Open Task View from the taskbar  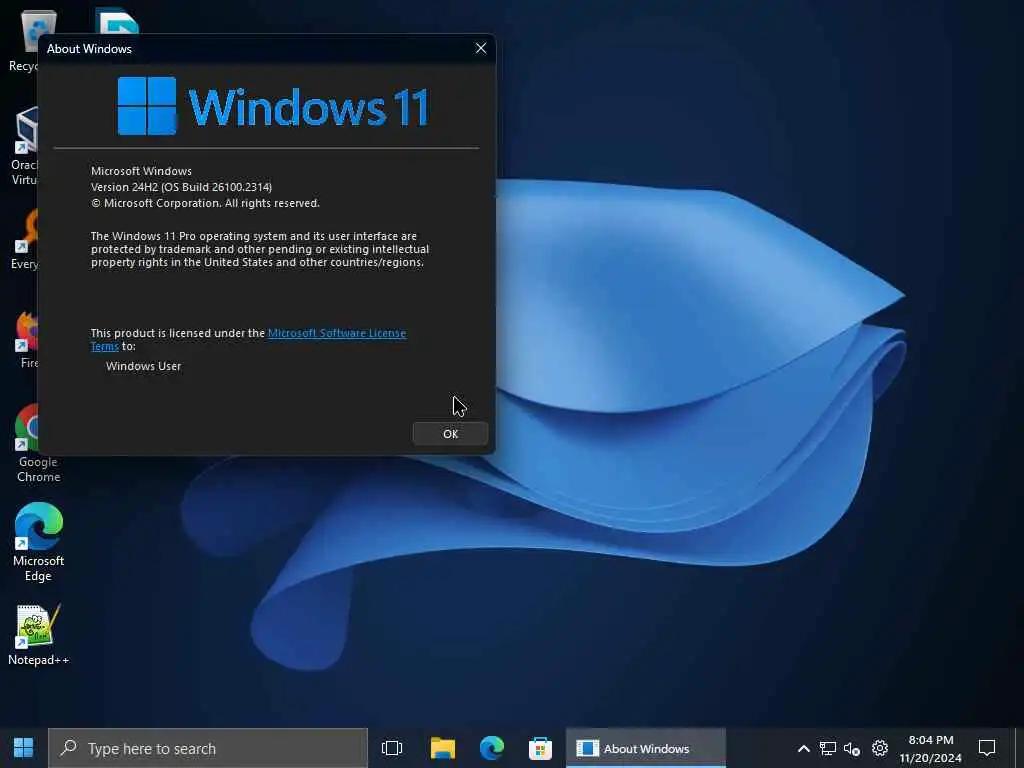392,748
